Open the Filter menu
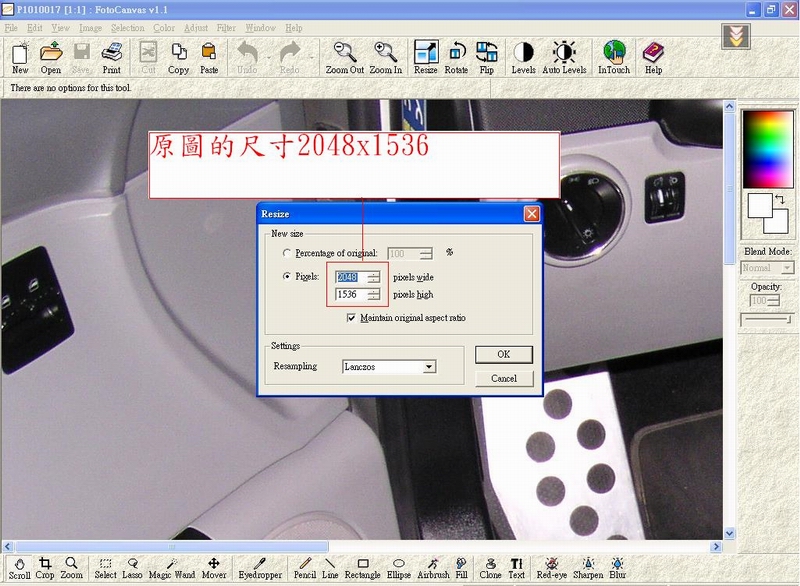800x586 pixels. click(226, 28)
